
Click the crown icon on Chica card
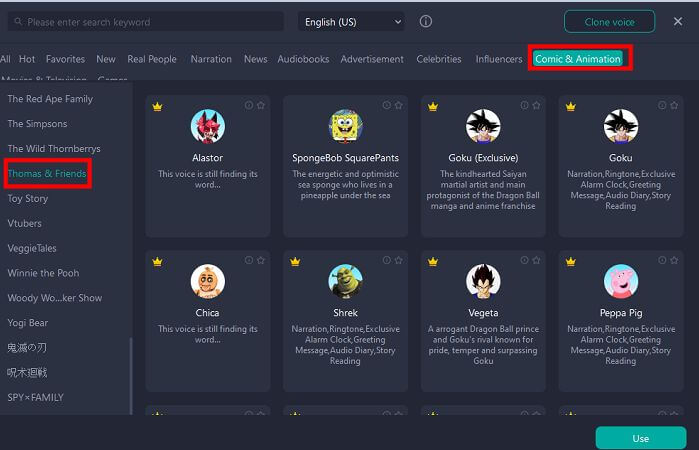coord(157,262)
